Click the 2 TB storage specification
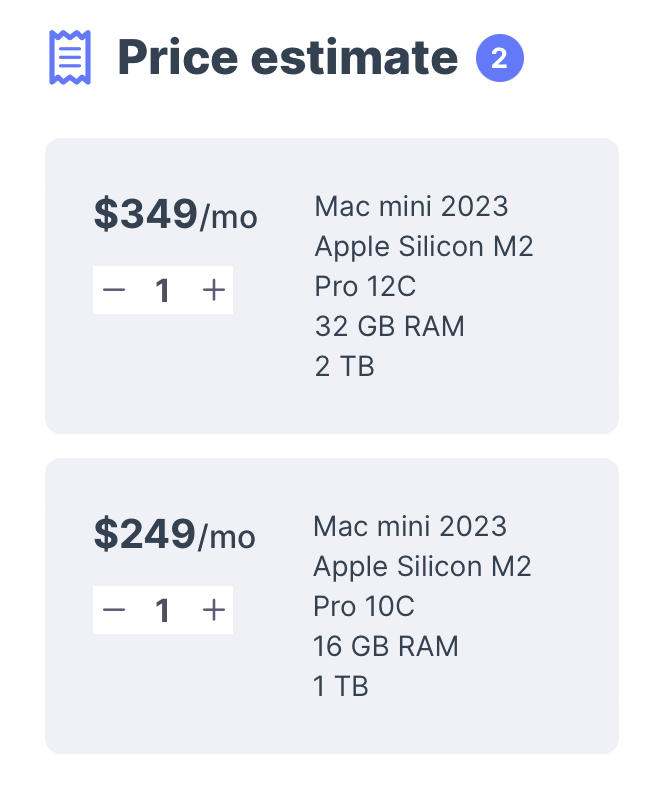The image size is (672, 800). click(x=344, y=366)
